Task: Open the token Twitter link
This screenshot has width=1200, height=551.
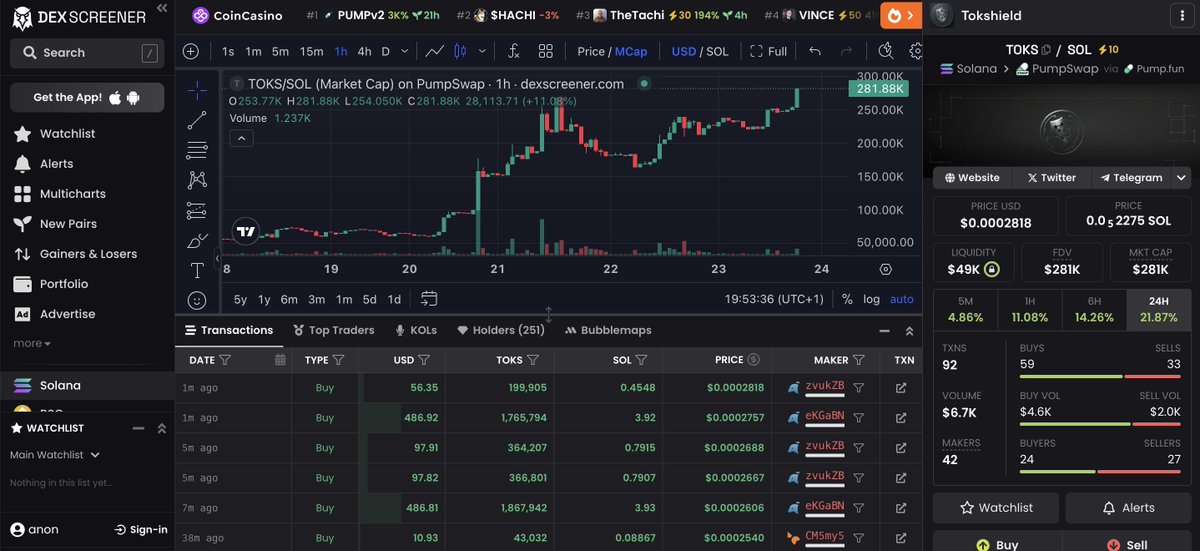Action: click(1050, 177)
